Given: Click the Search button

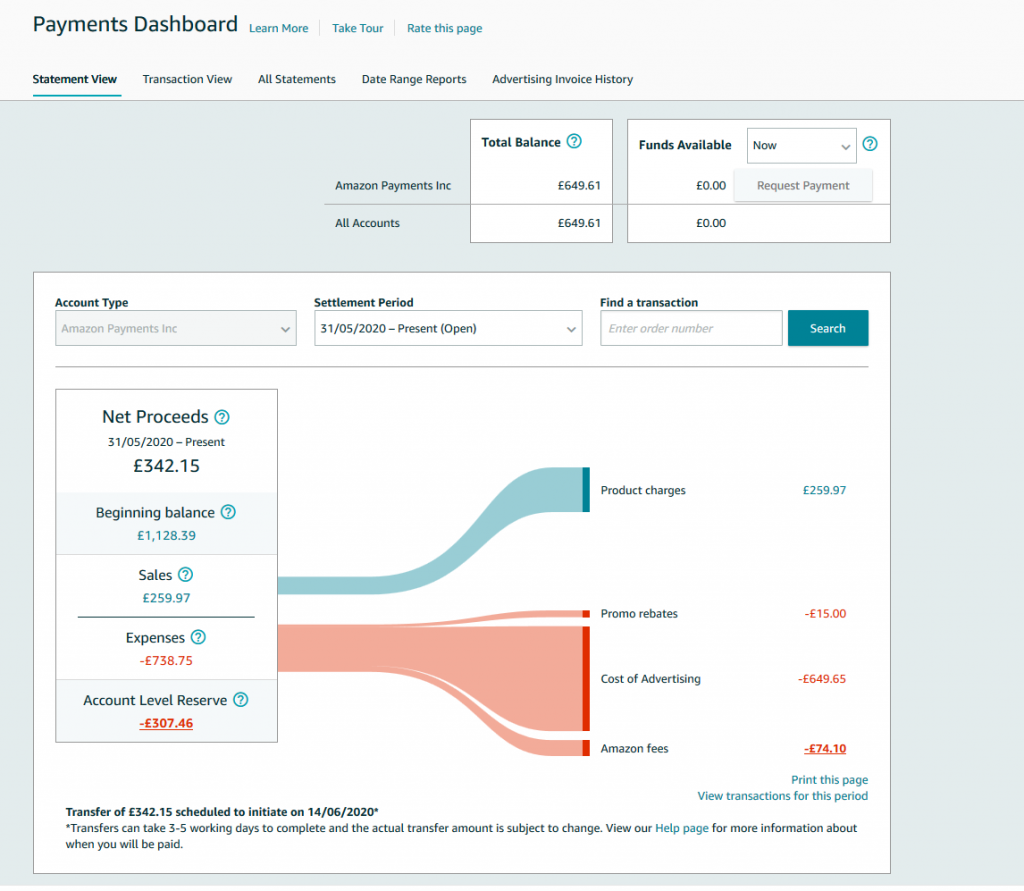Looking at the screenshot, I should click(x=827, y=329).
